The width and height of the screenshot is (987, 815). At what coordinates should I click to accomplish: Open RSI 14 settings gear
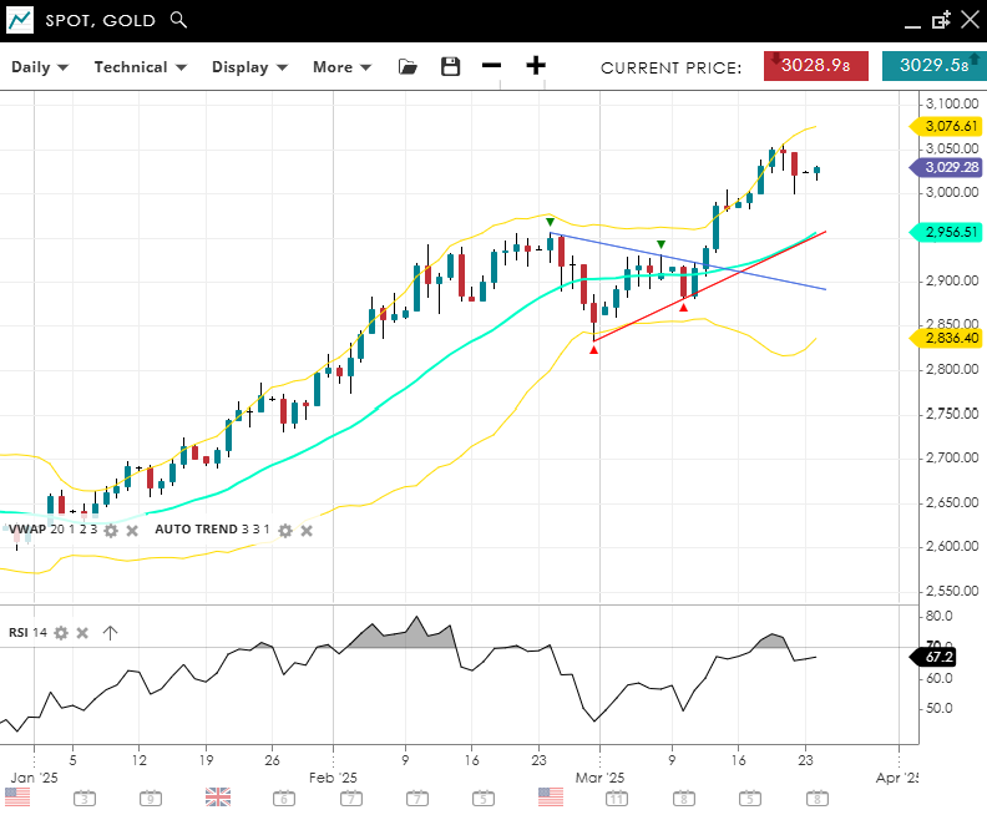tap(61, 633)
